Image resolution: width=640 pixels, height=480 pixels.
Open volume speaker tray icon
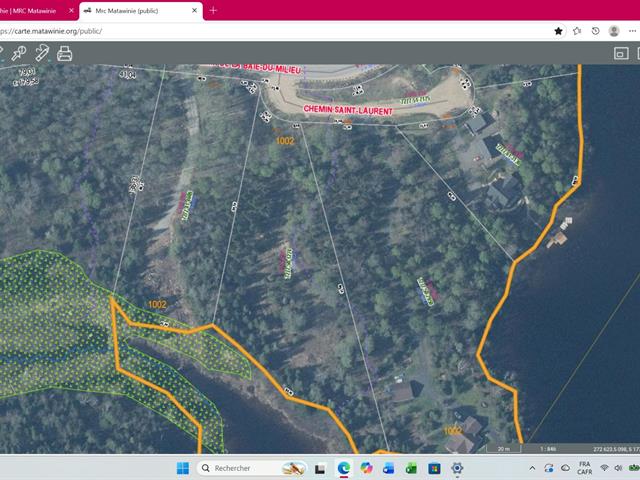[619, 468]
